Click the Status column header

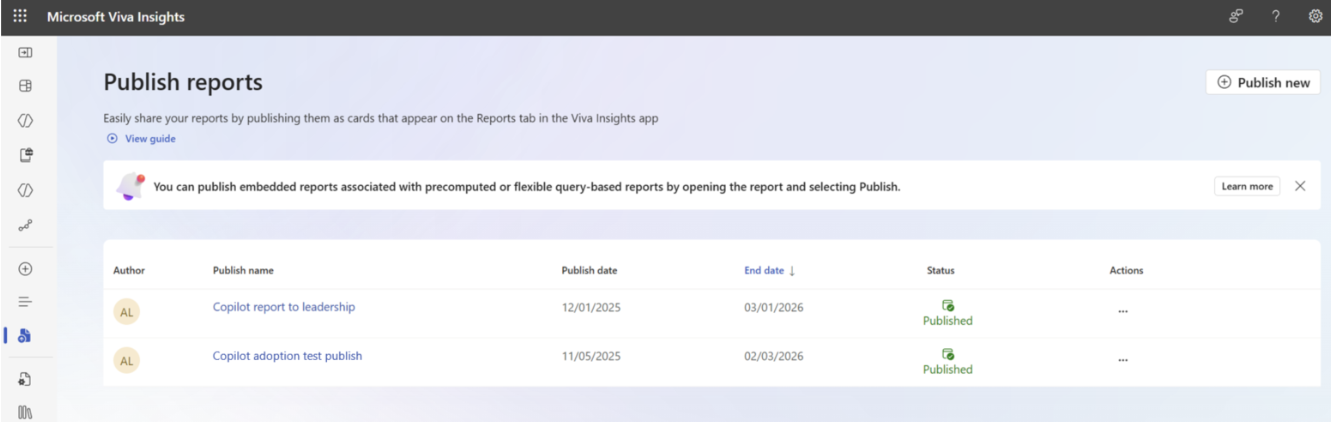(x=940, y=270)
